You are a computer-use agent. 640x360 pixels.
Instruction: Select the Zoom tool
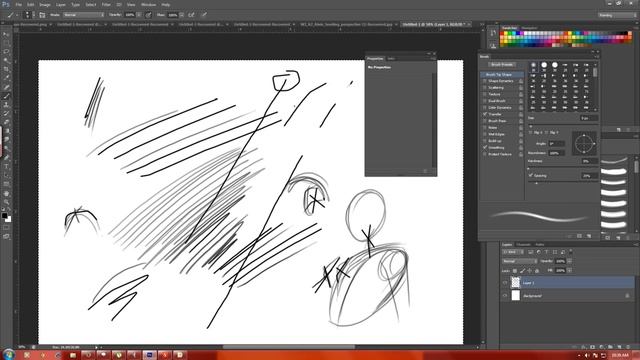tap(6, 202)
